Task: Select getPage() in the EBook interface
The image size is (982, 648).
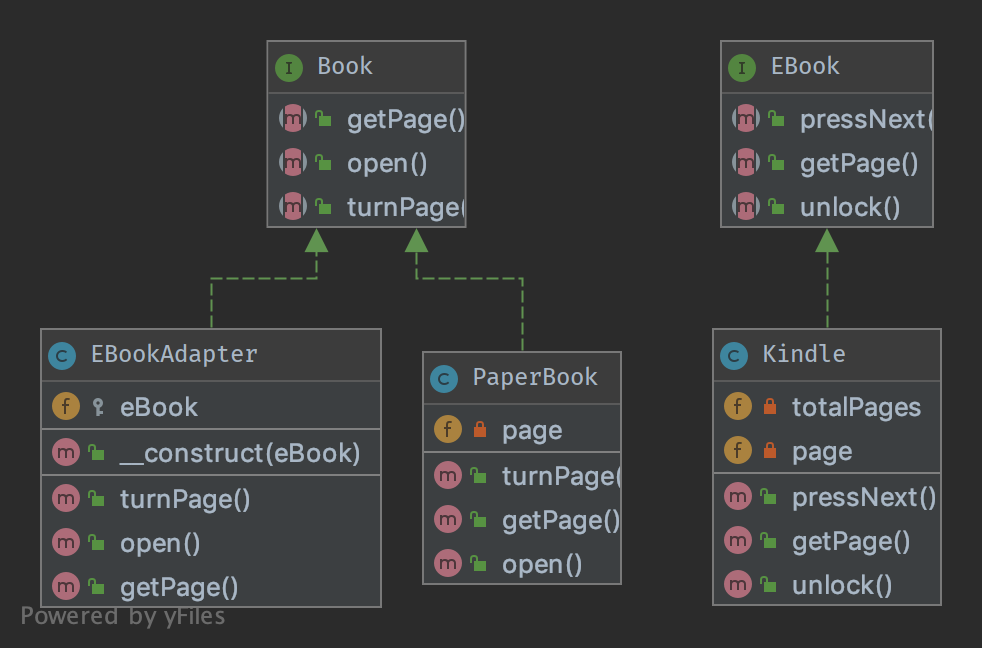Action: pos(858,163)
